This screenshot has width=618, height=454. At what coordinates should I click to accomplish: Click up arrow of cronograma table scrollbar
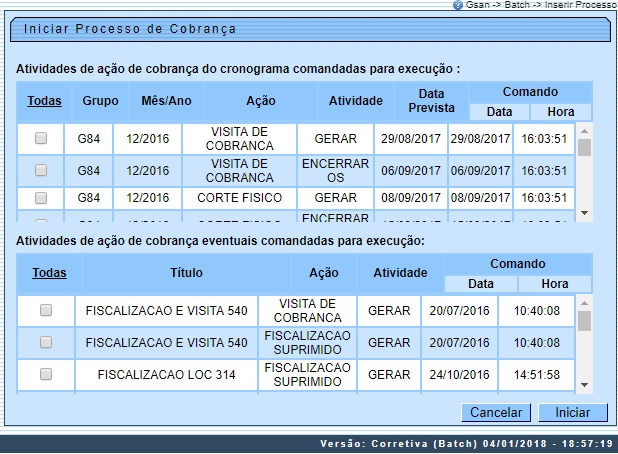(584, 131)
